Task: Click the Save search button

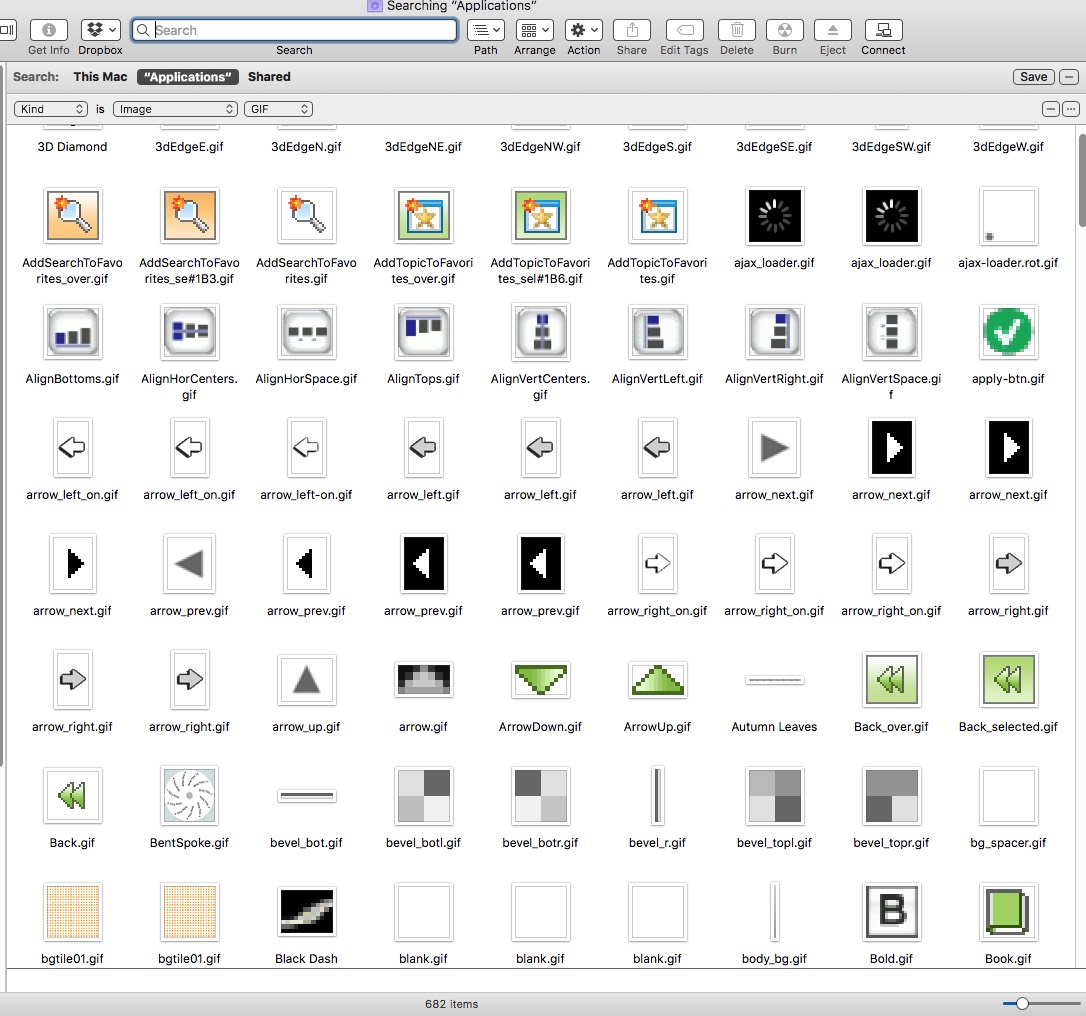Action: click(x=1033, y=77)
